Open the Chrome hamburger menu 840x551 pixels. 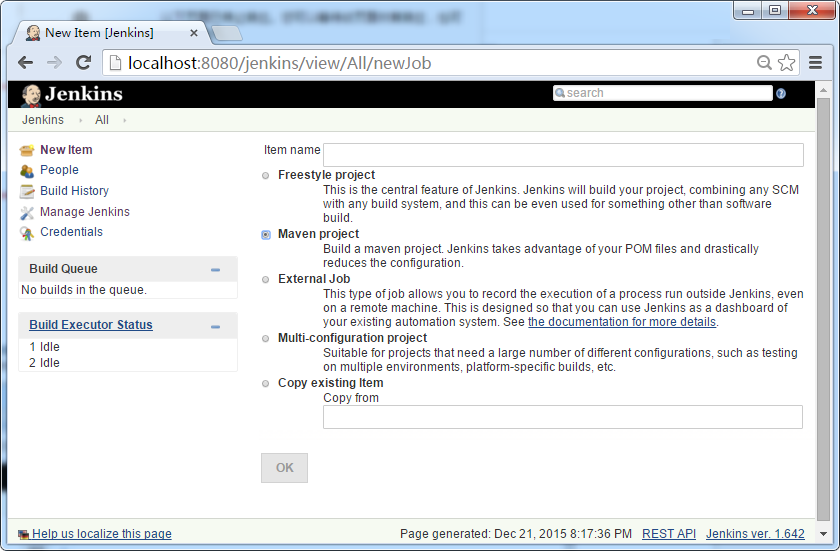[x=815, y=63]
